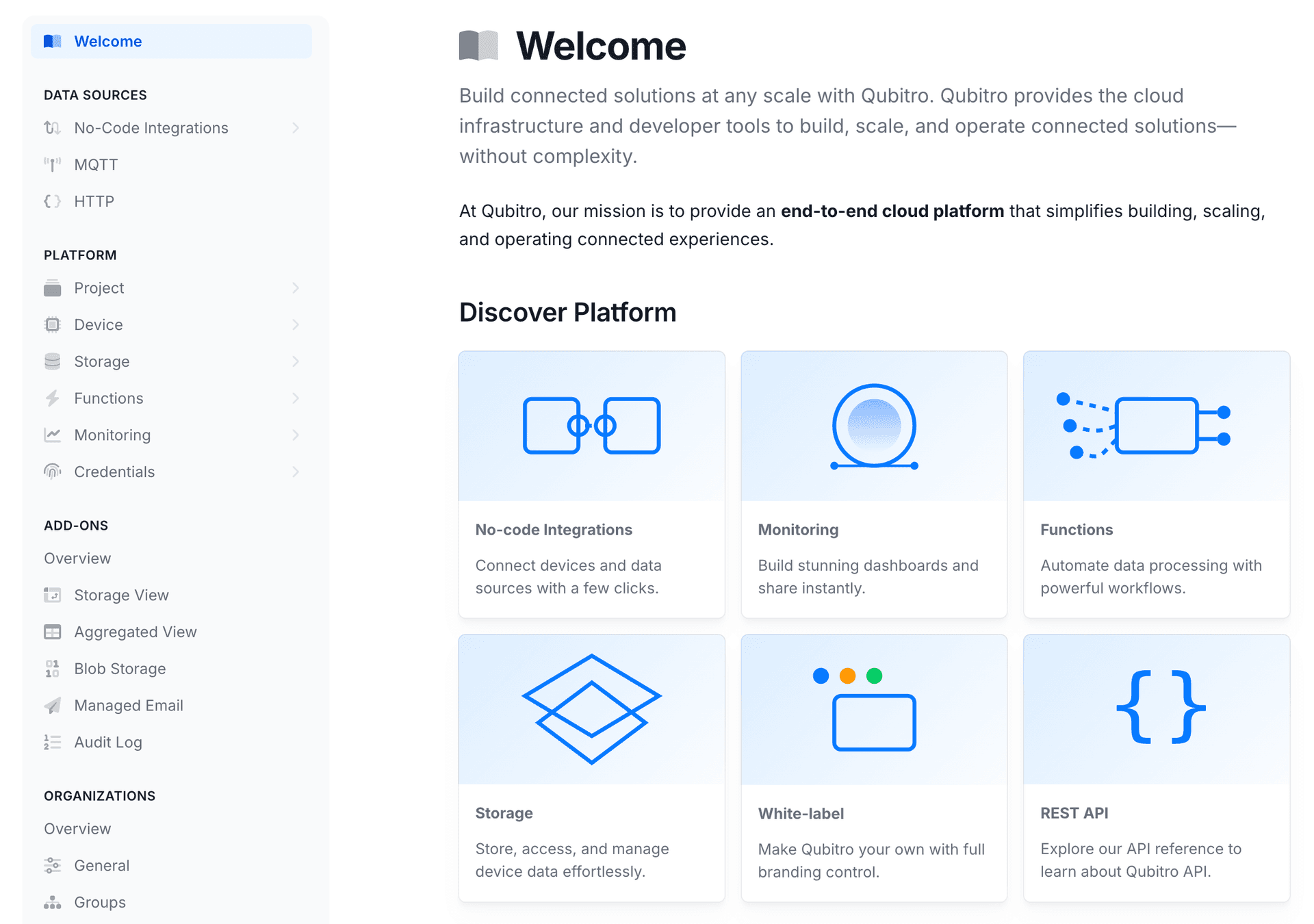The image size is (1314, 924).
Task: Click the Audit Log sidebar label
Action: (x=108, y=742)
